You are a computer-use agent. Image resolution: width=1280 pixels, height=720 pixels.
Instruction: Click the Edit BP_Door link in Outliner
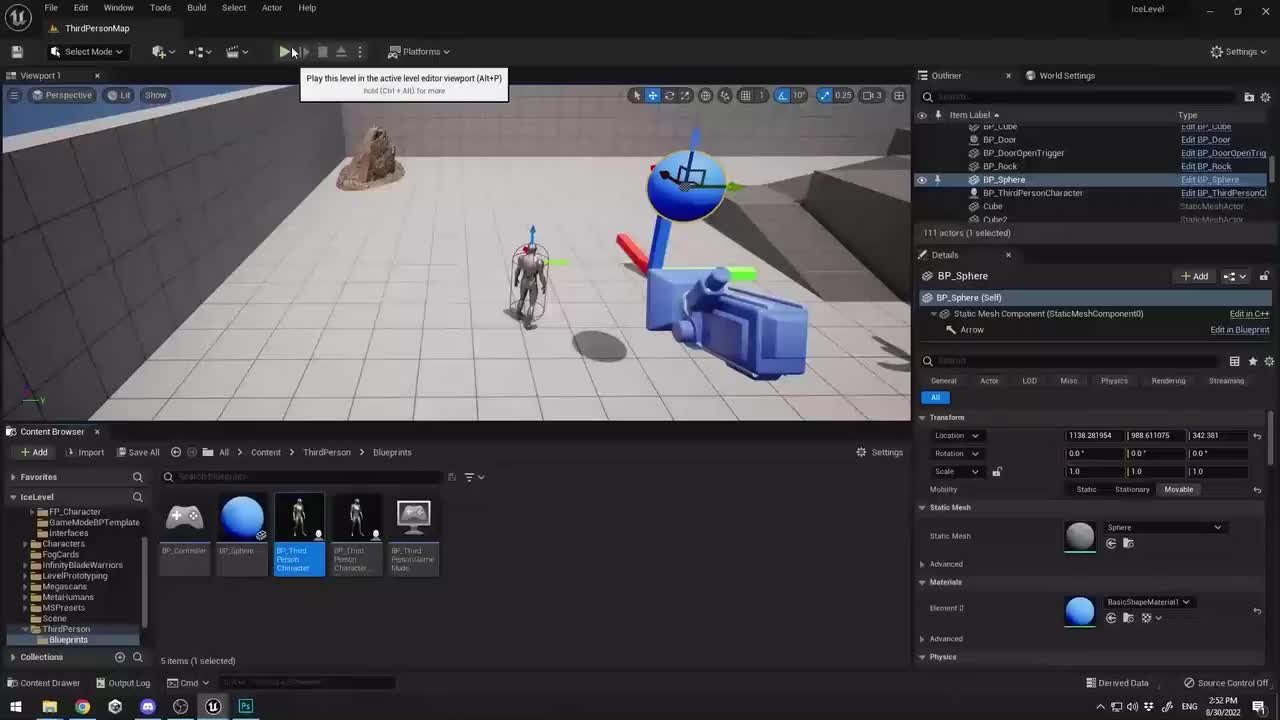pos(1205,140)
